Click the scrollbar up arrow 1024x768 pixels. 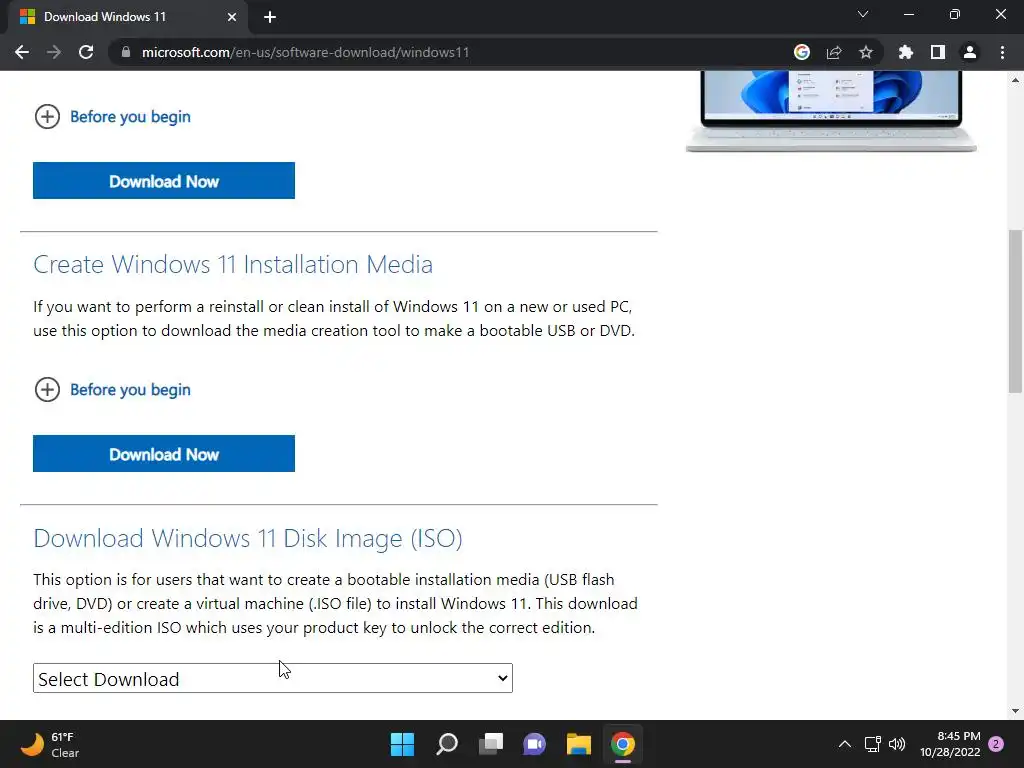click(1015, 80)
